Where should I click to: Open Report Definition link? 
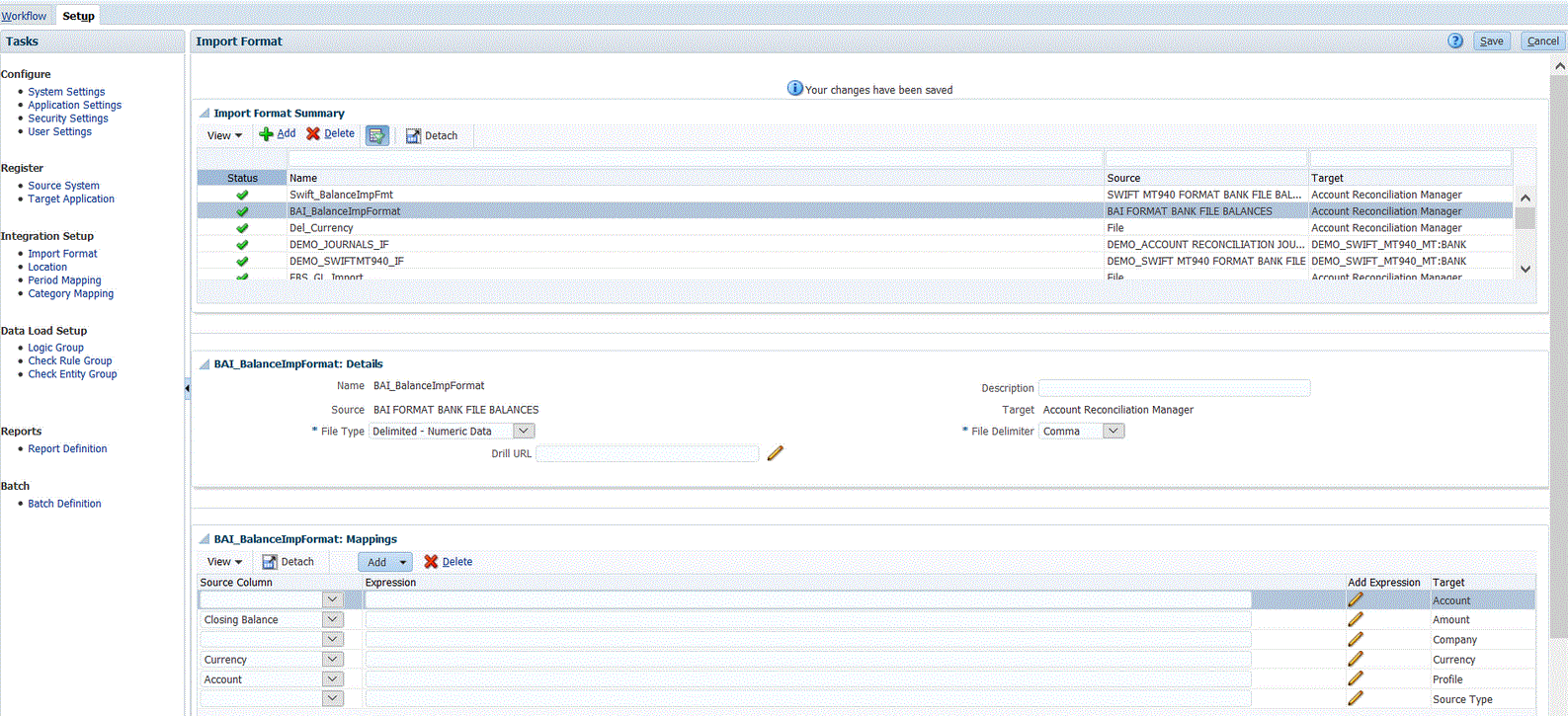point(67,448)
